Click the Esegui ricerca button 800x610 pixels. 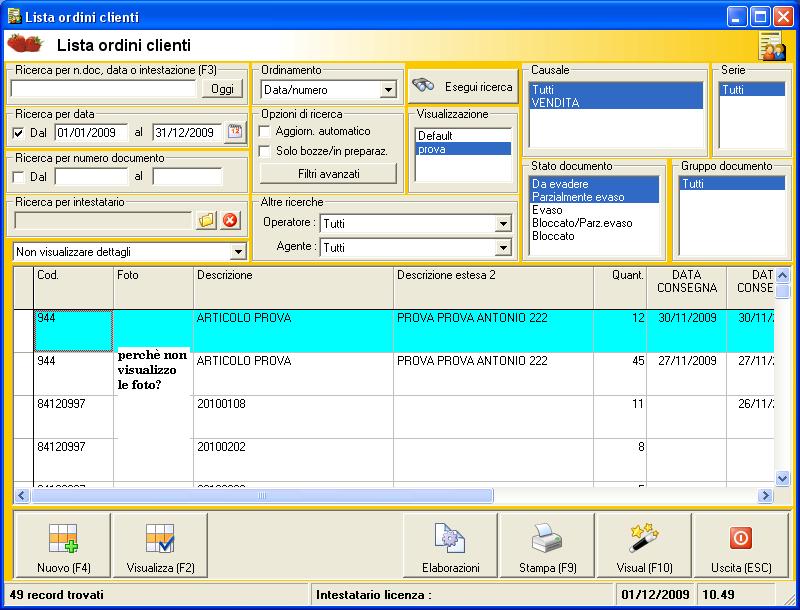463,86
